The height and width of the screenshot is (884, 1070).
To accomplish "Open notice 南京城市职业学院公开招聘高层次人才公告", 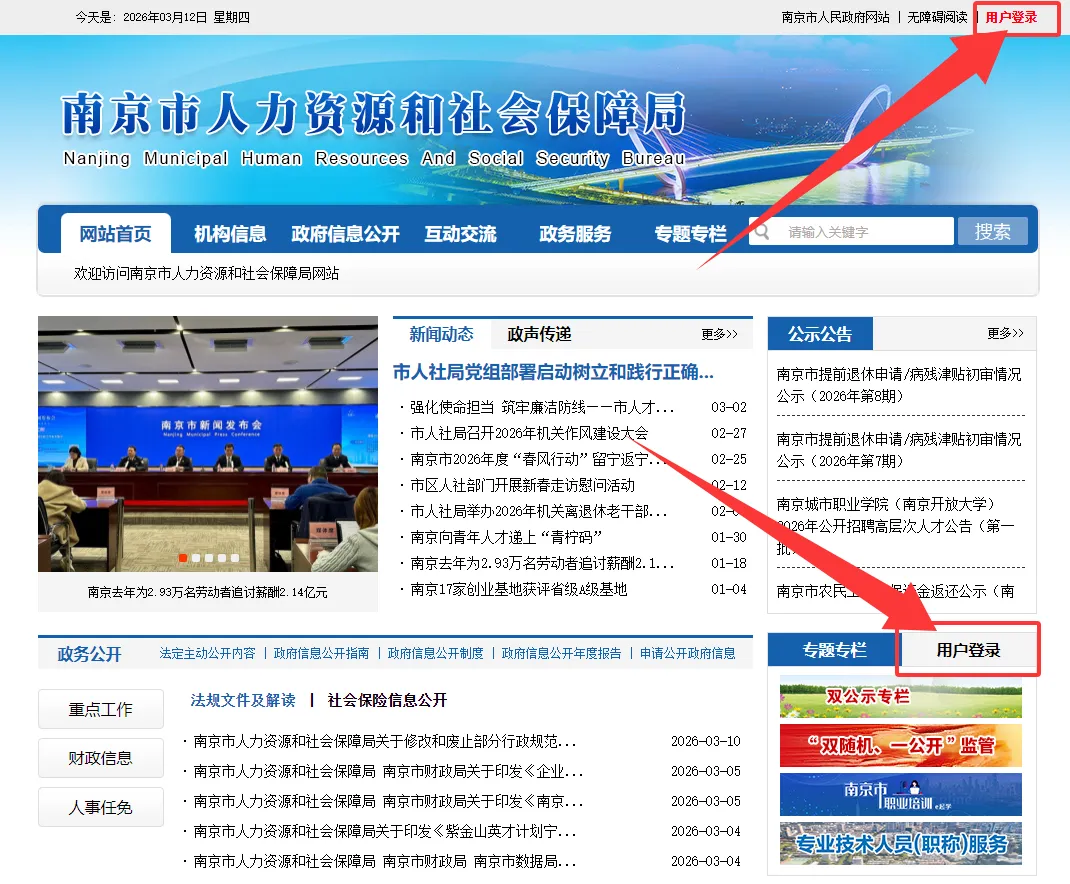I will click(896, 526).
